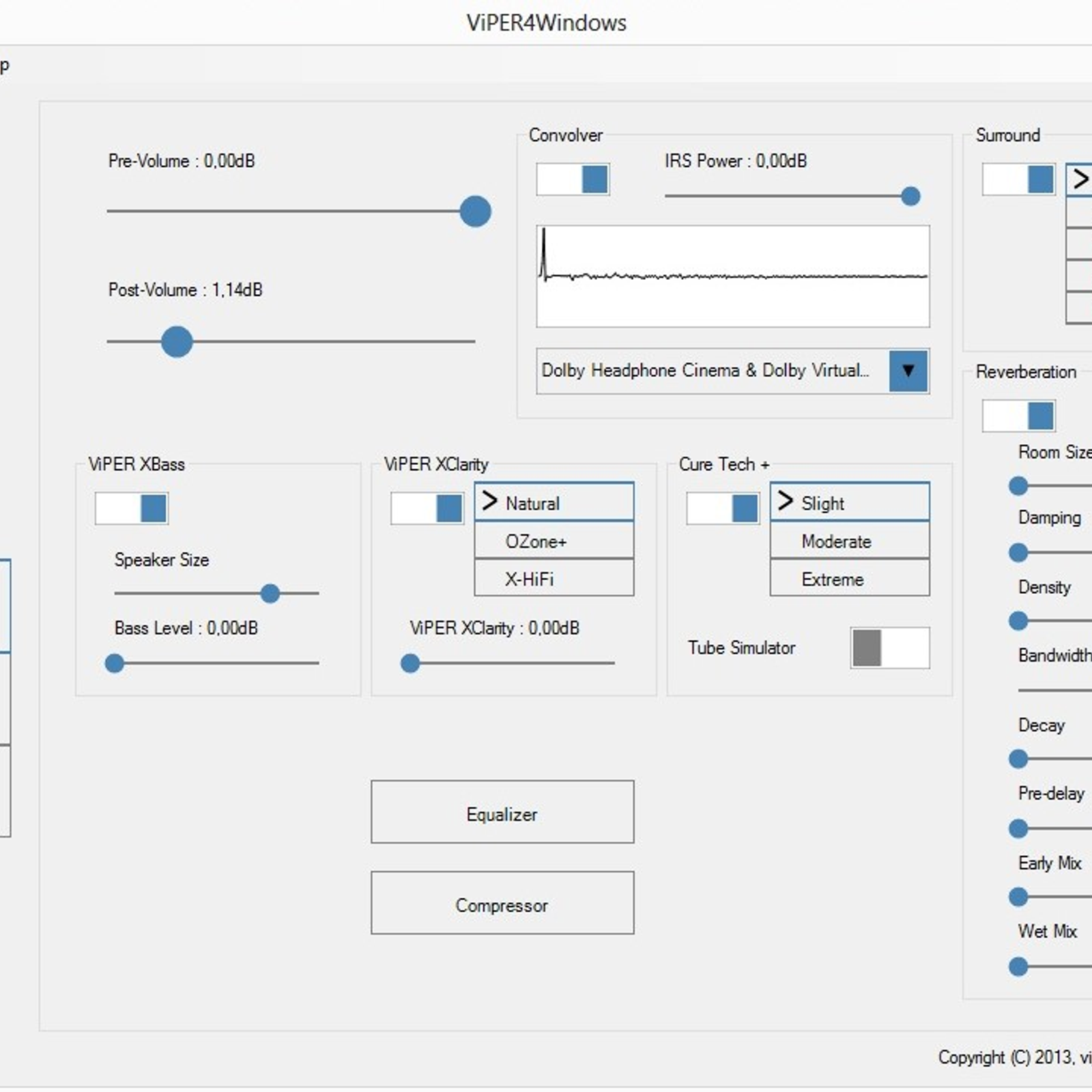Toggle the Cure Tech + switch

(723, 508)
